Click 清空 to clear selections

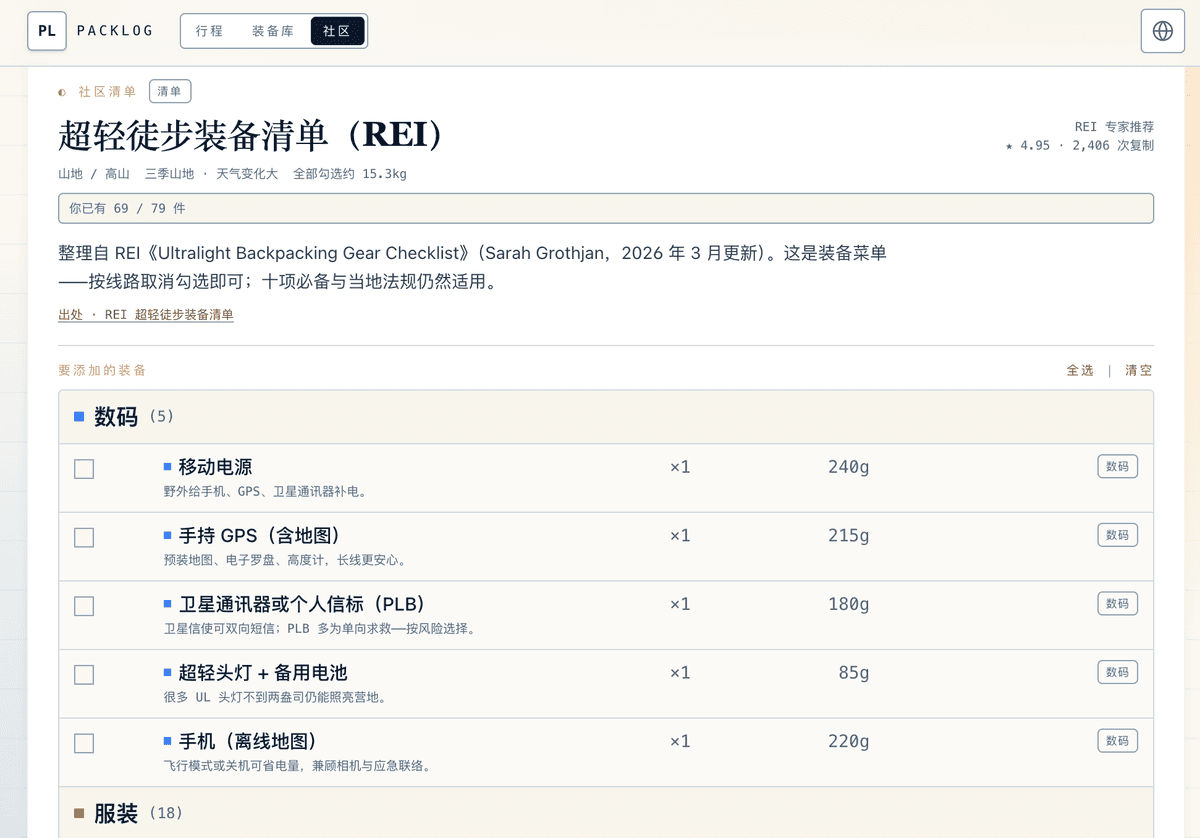[x=1139, y=370]
